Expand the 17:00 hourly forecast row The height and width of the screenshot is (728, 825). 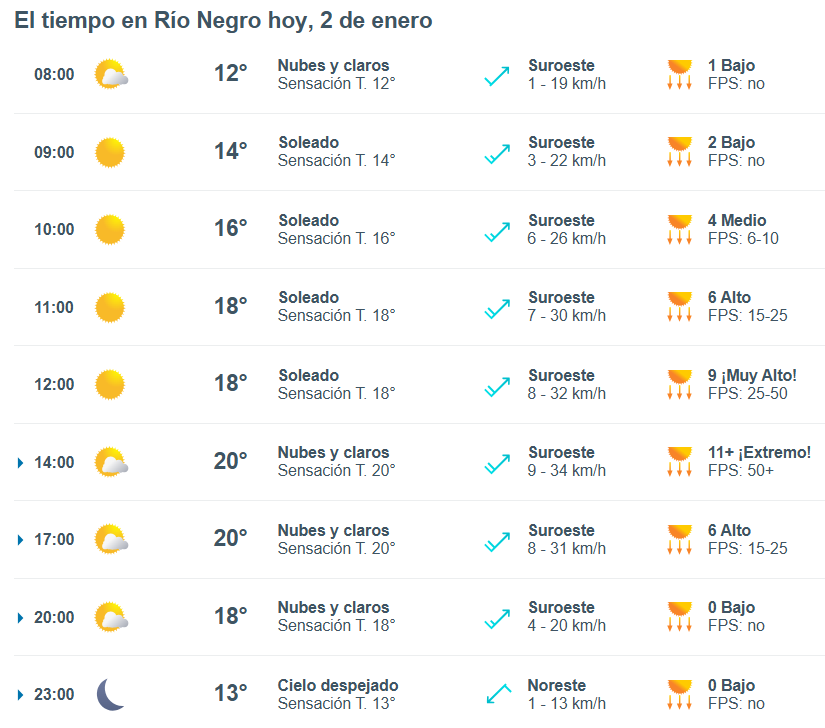pos(21,540)
